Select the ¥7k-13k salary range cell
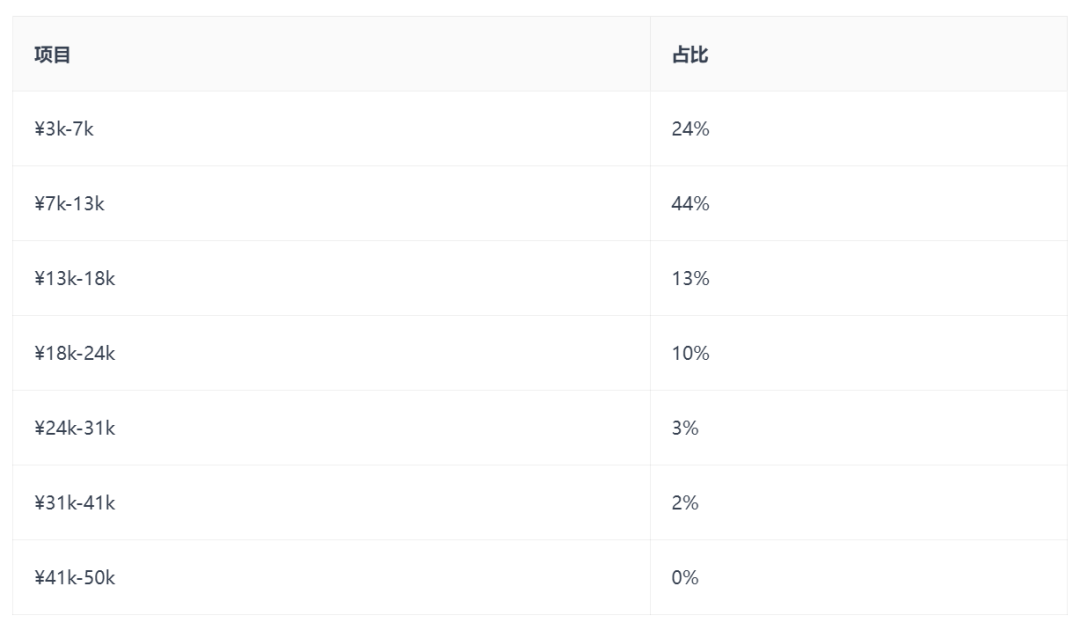1080x623 pixels. (69, 204)
